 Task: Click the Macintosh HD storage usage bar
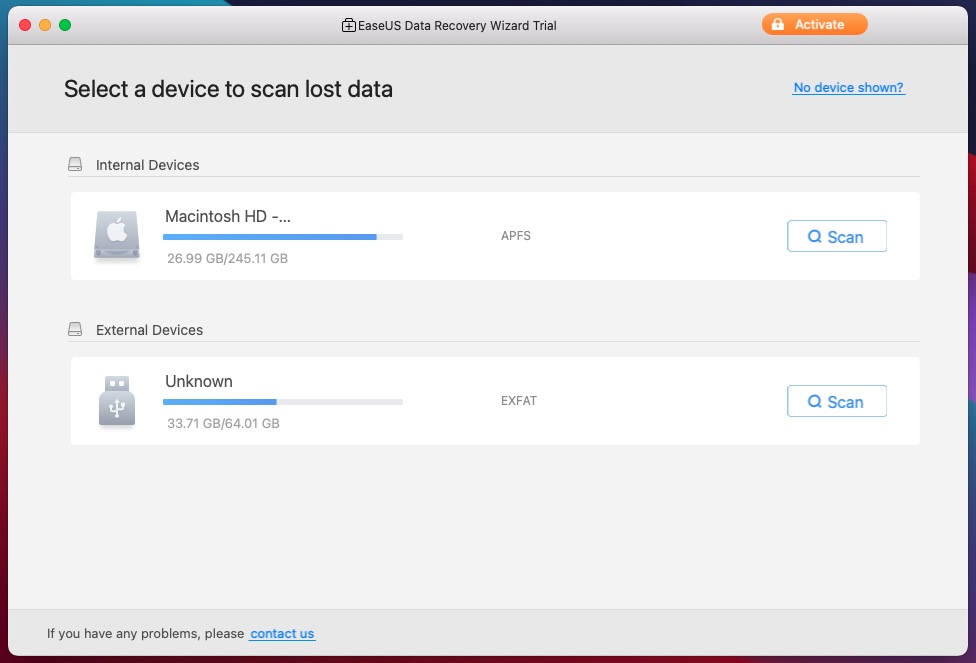pyautogui.click(x=282, y=237)
